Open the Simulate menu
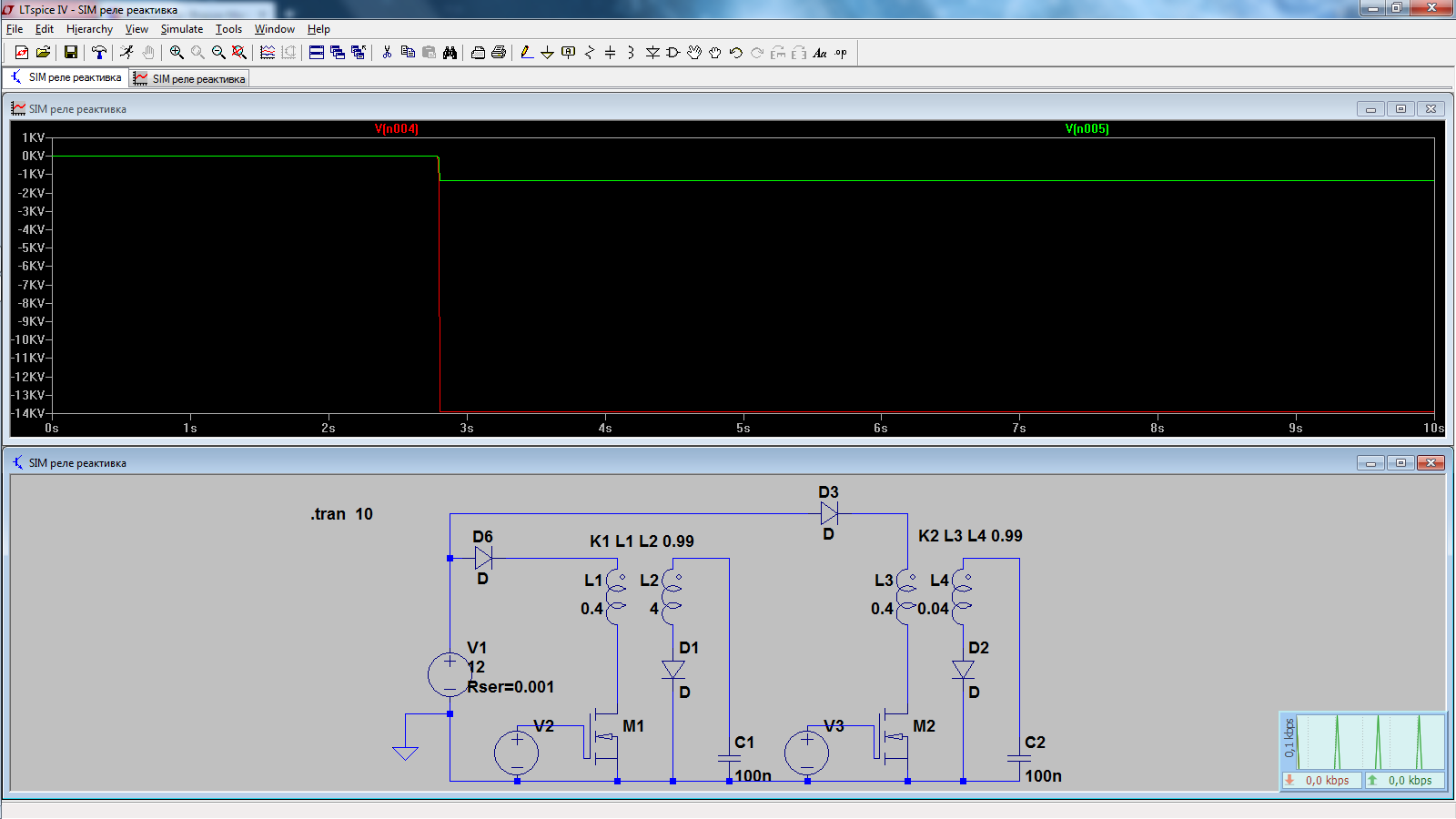 tap(182, 29)
